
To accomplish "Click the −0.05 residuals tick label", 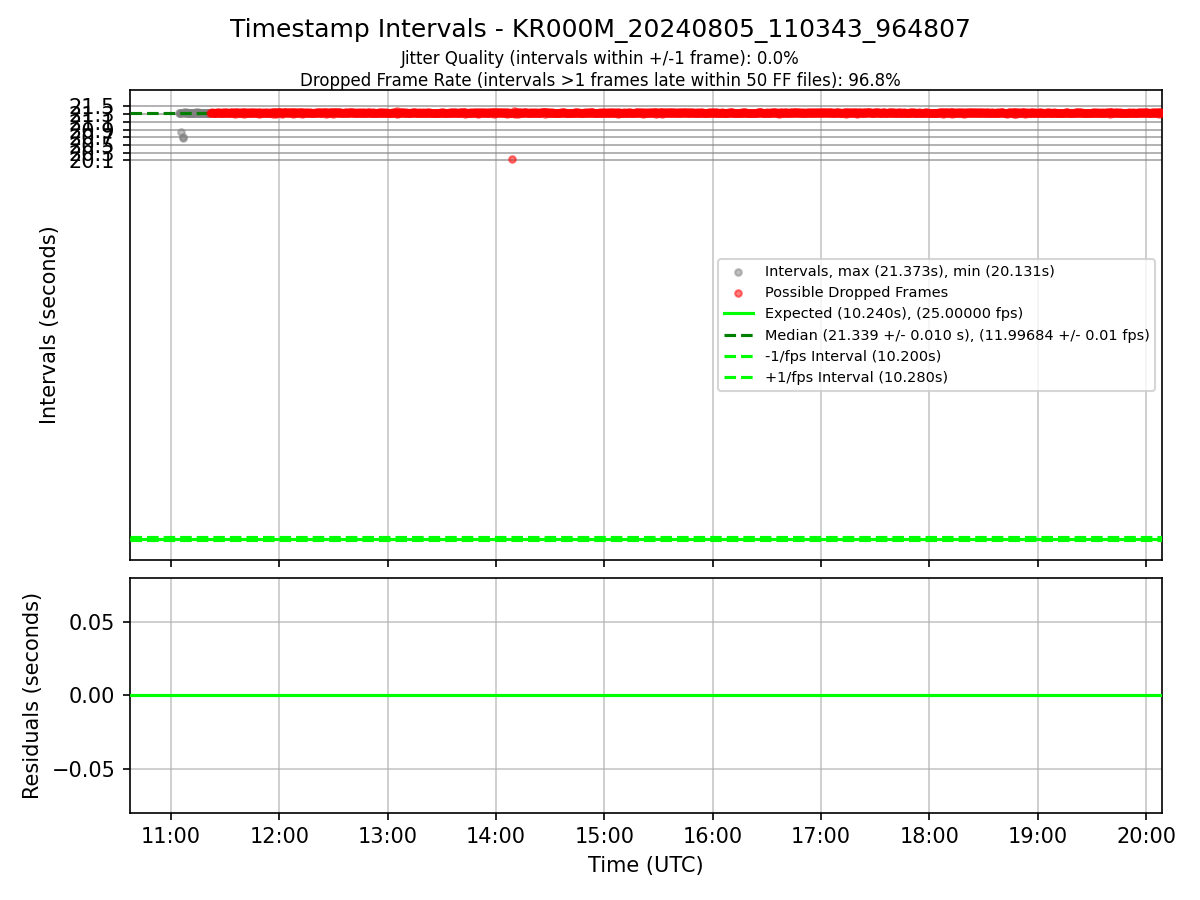I will 82,769.
